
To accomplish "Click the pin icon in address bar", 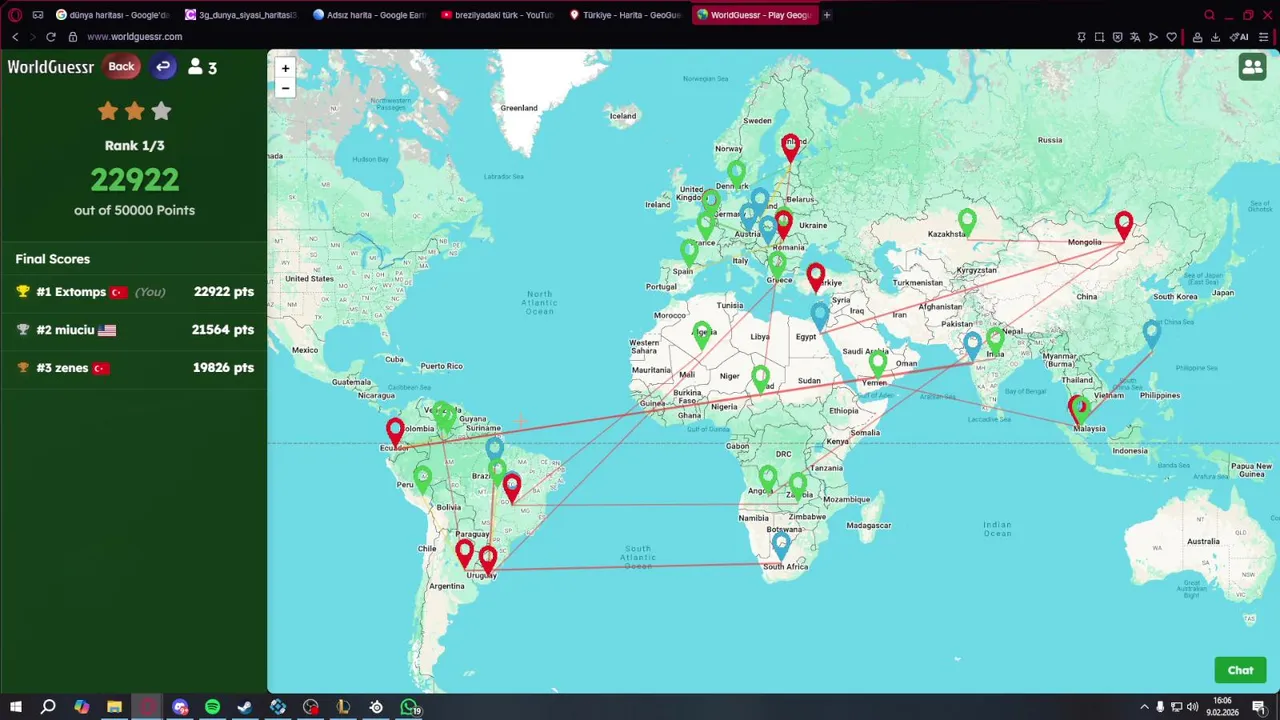I will click(x=1081, y=37).
